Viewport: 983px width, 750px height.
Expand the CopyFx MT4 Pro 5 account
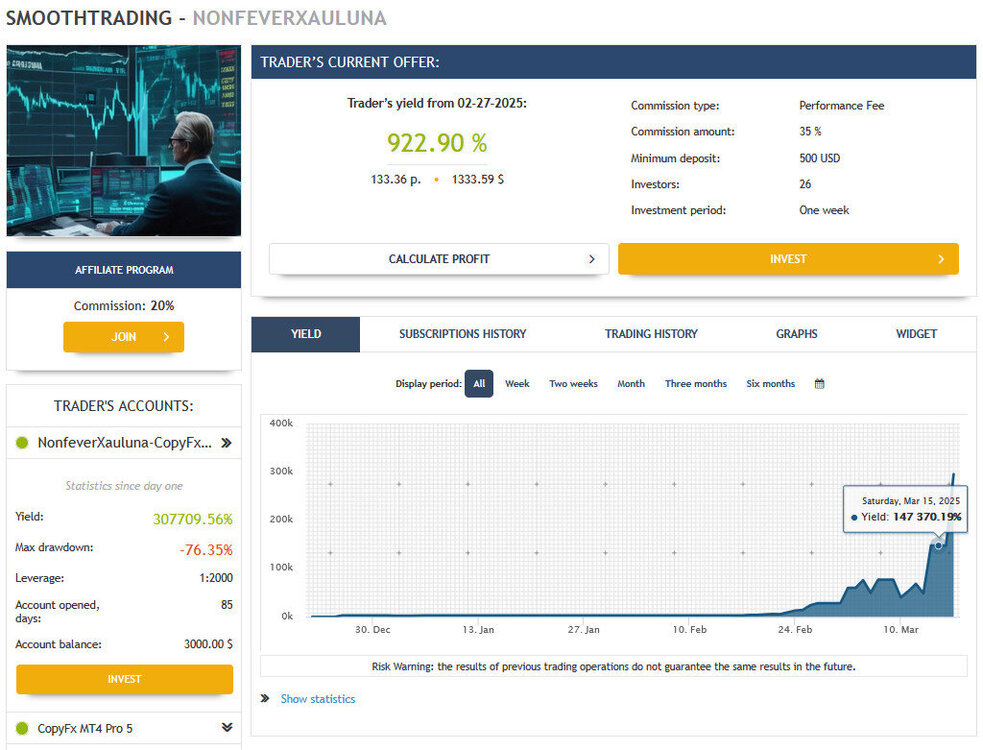tap(227, 727)
